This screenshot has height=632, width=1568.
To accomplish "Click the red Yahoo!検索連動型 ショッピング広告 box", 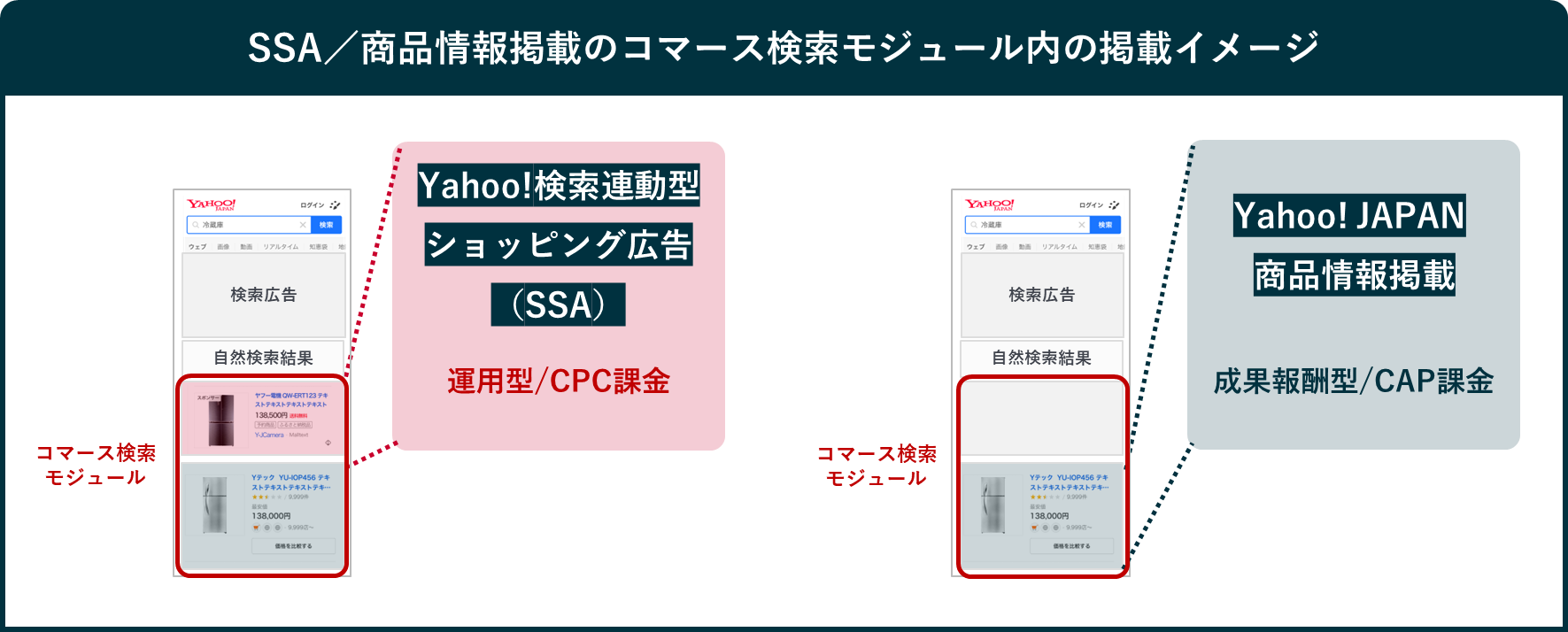I will [558, 297].
